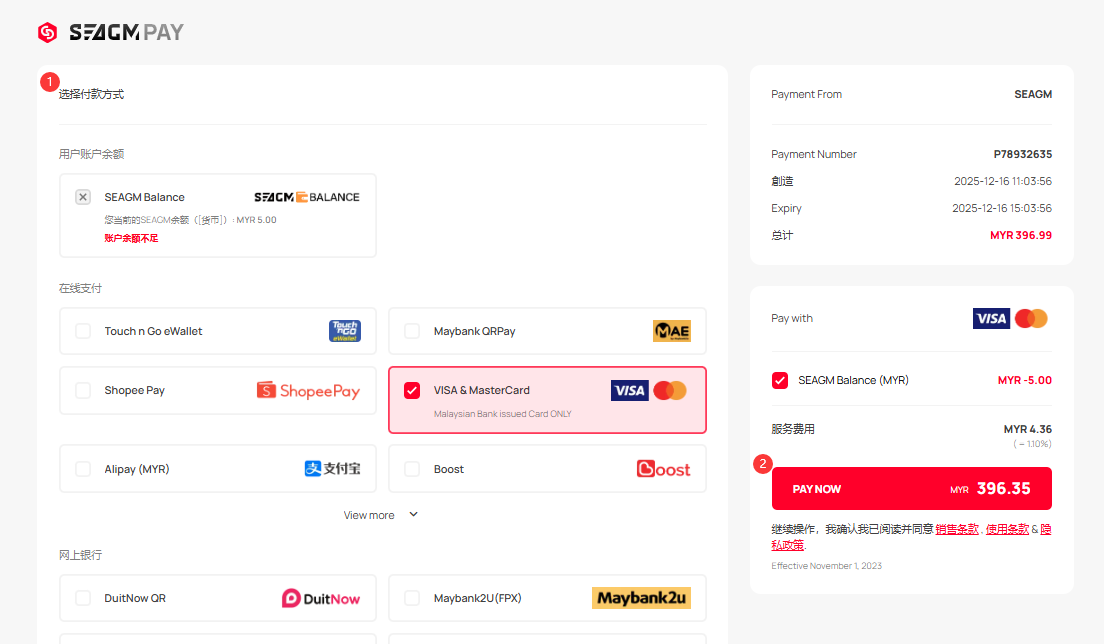Open the 销售条款 link
Image resolution: width=1104 pixels, height=644 pixels.
coord(957,529)
